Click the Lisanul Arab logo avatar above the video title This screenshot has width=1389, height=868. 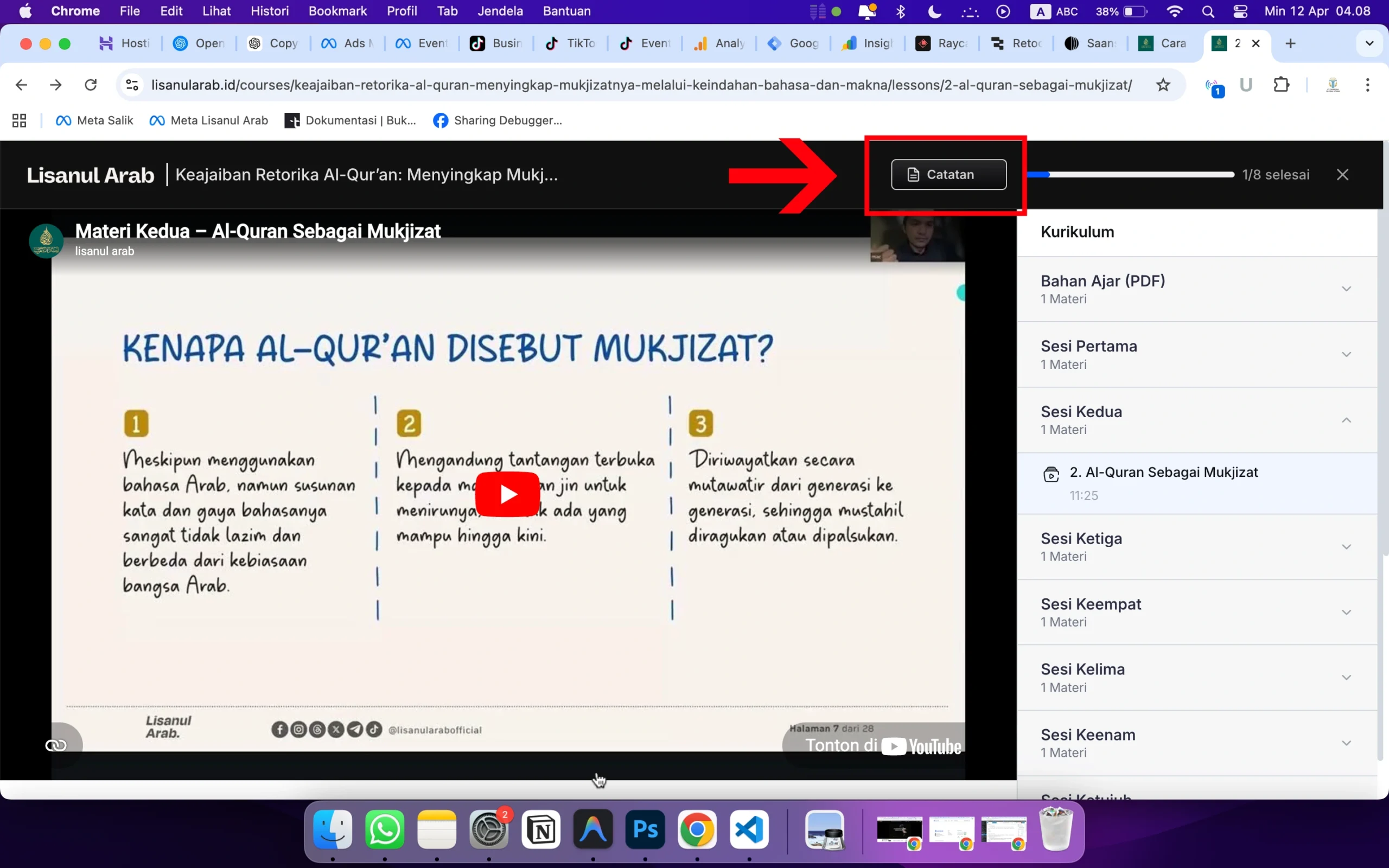pyautogui.click(x=46, y=240)
